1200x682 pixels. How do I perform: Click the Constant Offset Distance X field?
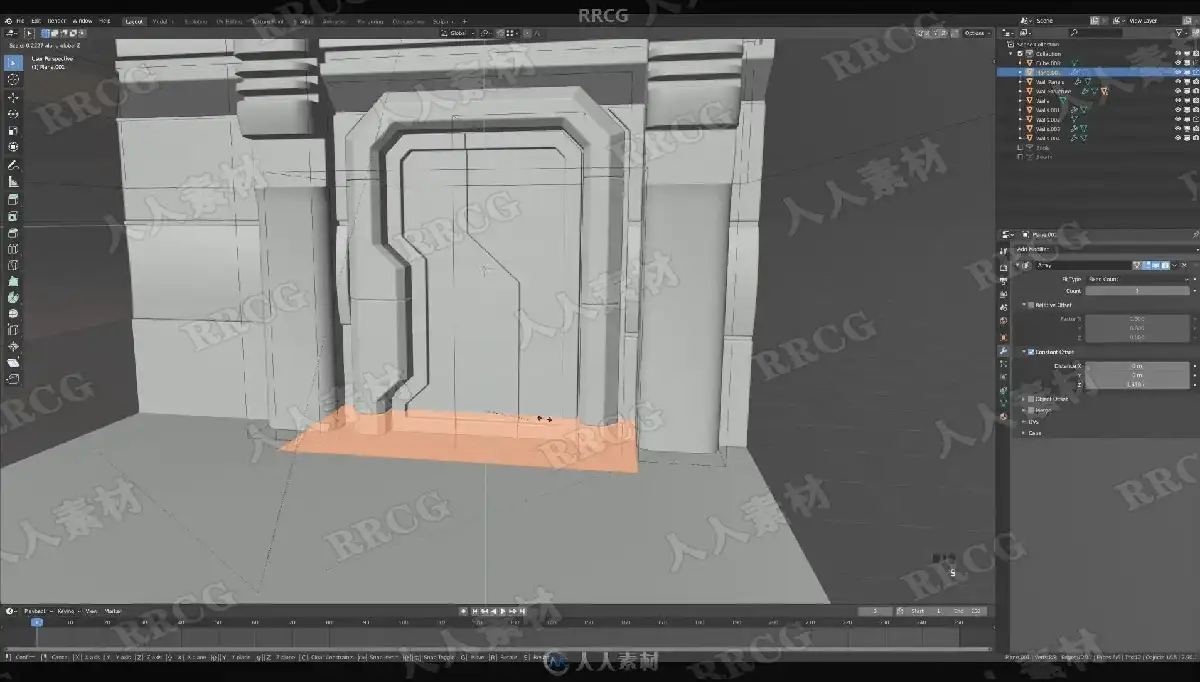1137,366
